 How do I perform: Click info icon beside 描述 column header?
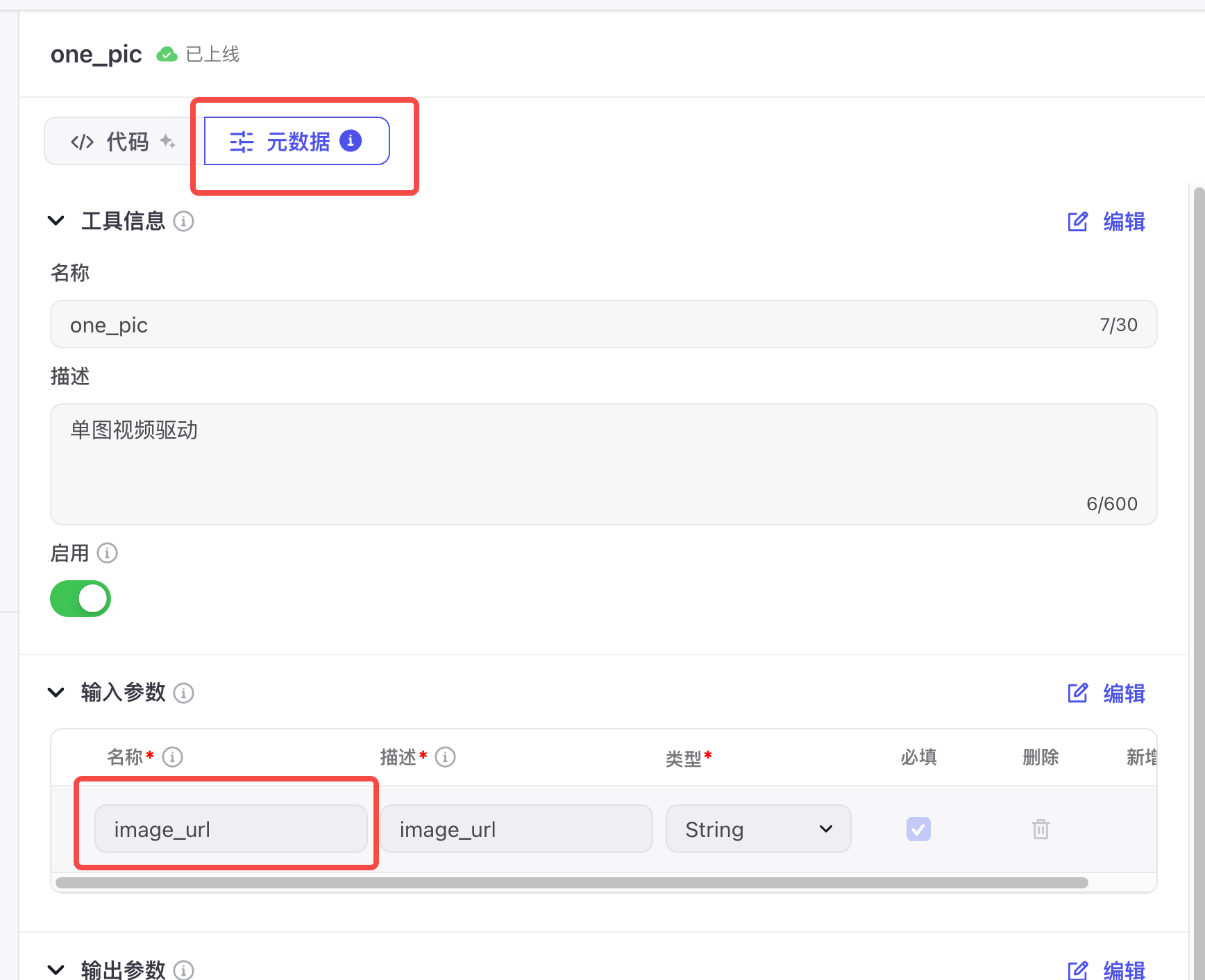pyautogui.click(x=445, y=757)
